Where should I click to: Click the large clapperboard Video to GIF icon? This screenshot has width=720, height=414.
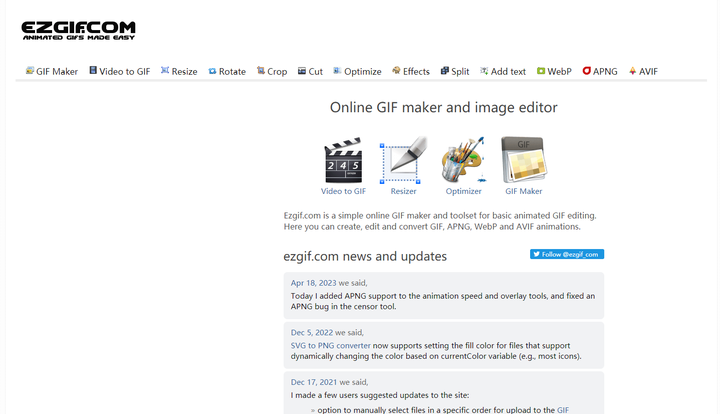tap(343, 160)
